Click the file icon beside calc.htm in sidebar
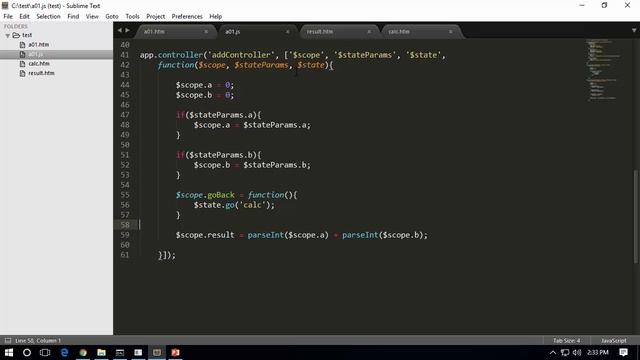This screenshot has width=640, height=360. click(x=22, y=64)
